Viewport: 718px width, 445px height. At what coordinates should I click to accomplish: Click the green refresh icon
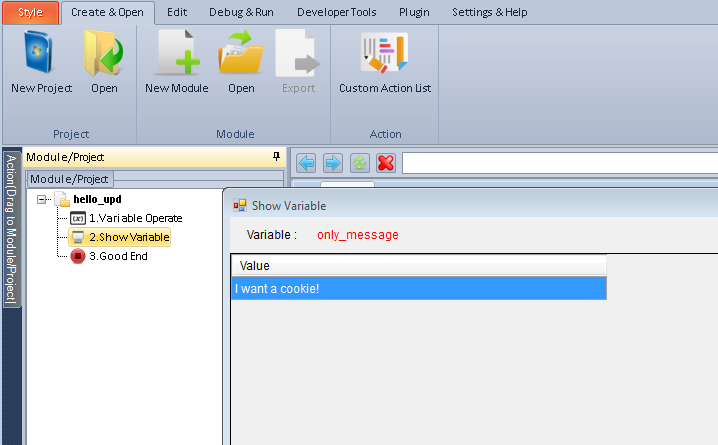coord(359,163)
